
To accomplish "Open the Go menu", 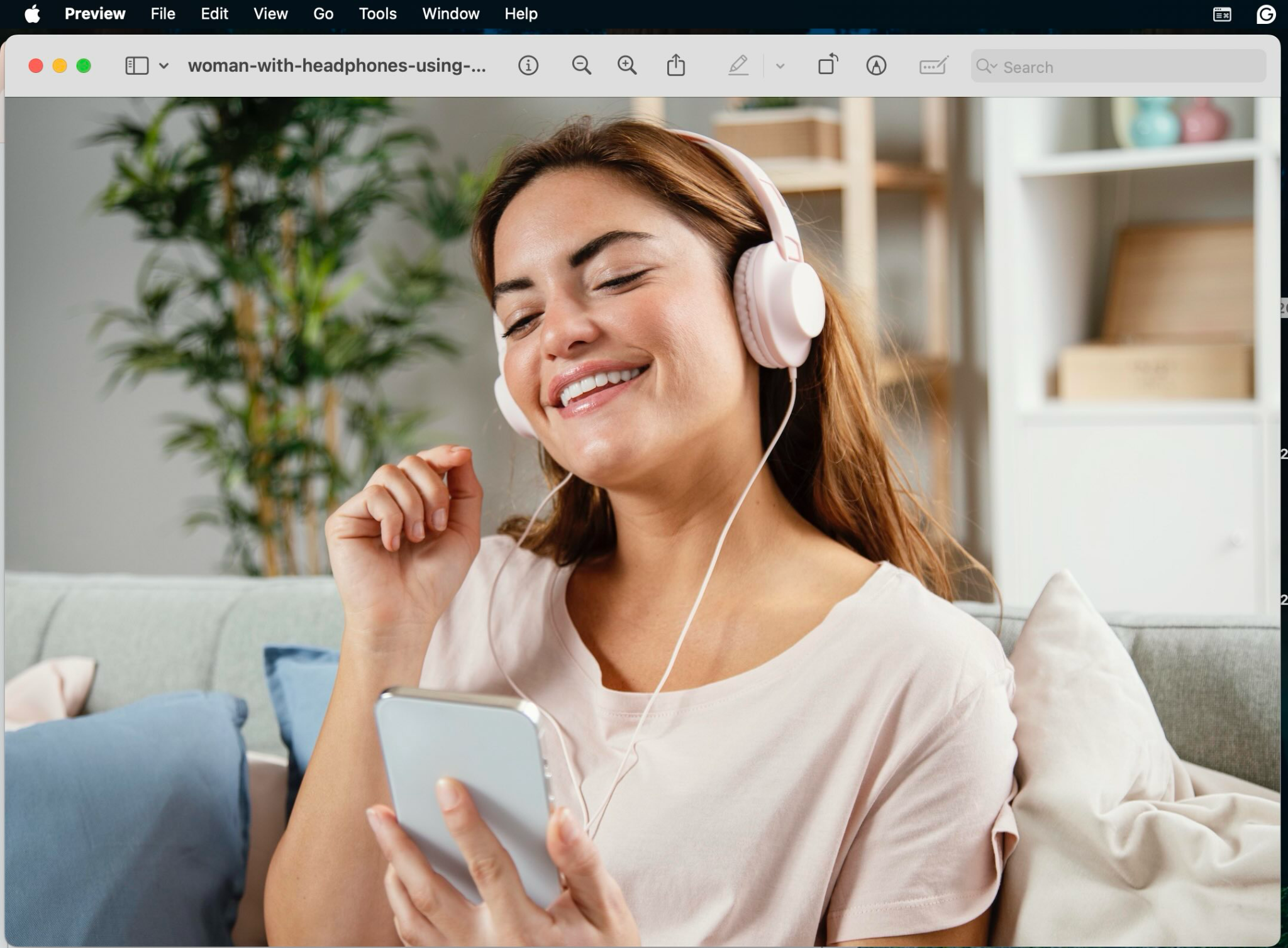I will click(323, 14).
